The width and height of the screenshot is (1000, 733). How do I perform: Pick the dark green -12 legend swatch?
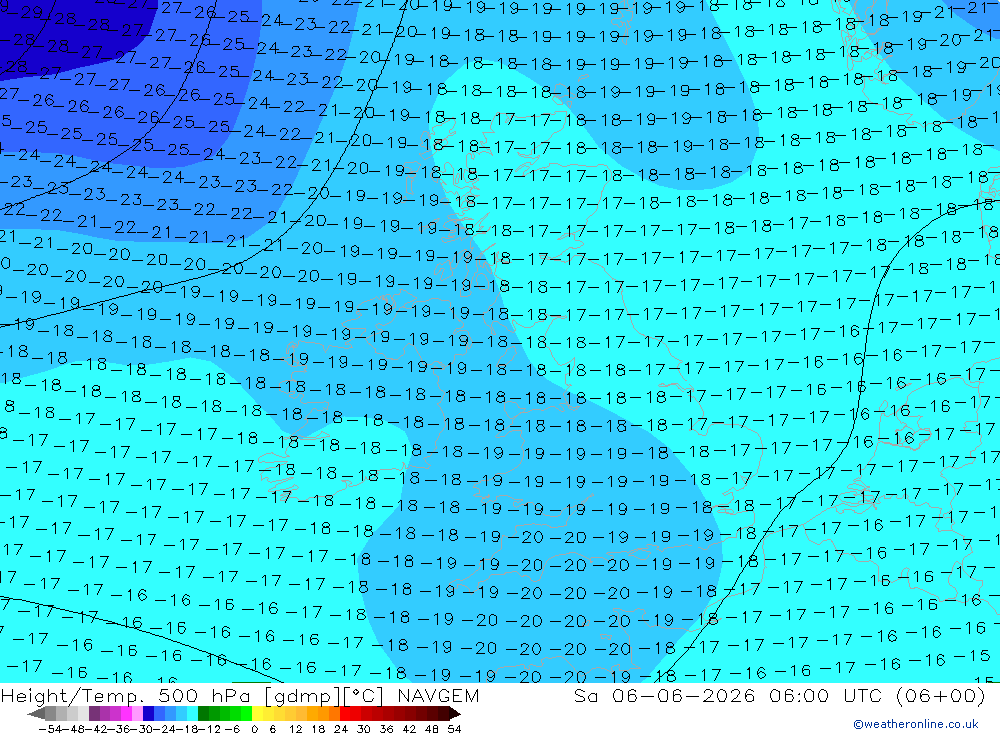203,713
